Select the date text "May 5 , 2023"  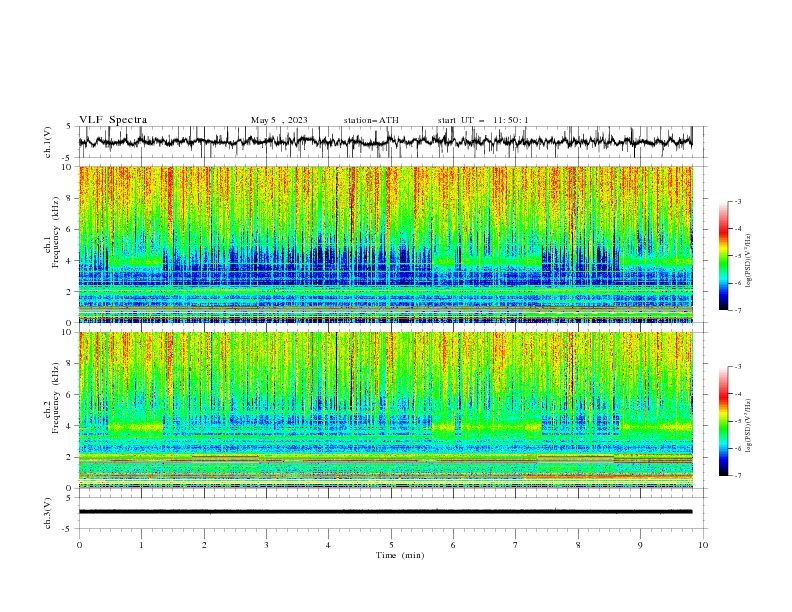[x=279, y=120]
